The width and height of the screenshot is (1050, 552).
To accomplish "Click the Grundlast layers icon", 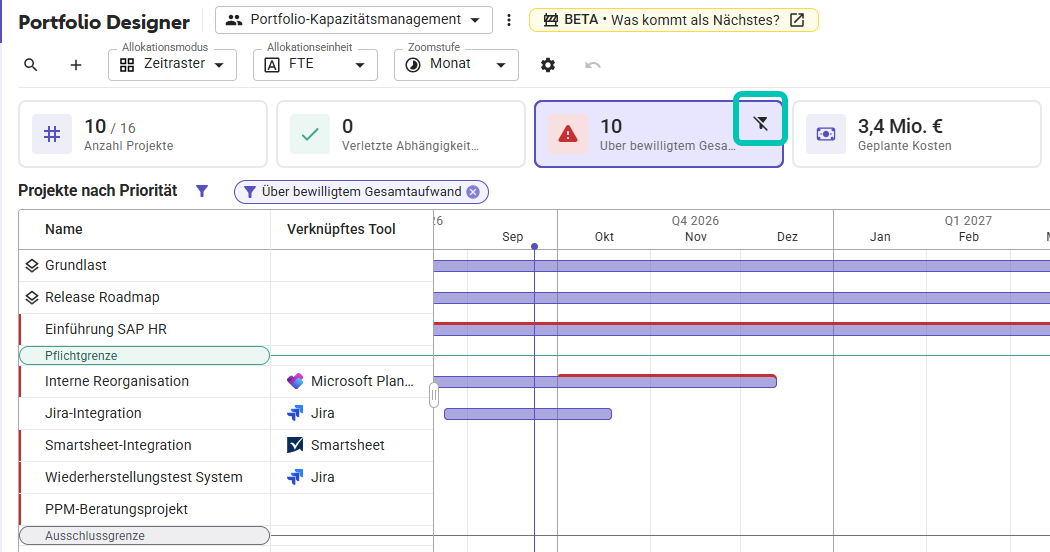I will click(x=31, y=265).
